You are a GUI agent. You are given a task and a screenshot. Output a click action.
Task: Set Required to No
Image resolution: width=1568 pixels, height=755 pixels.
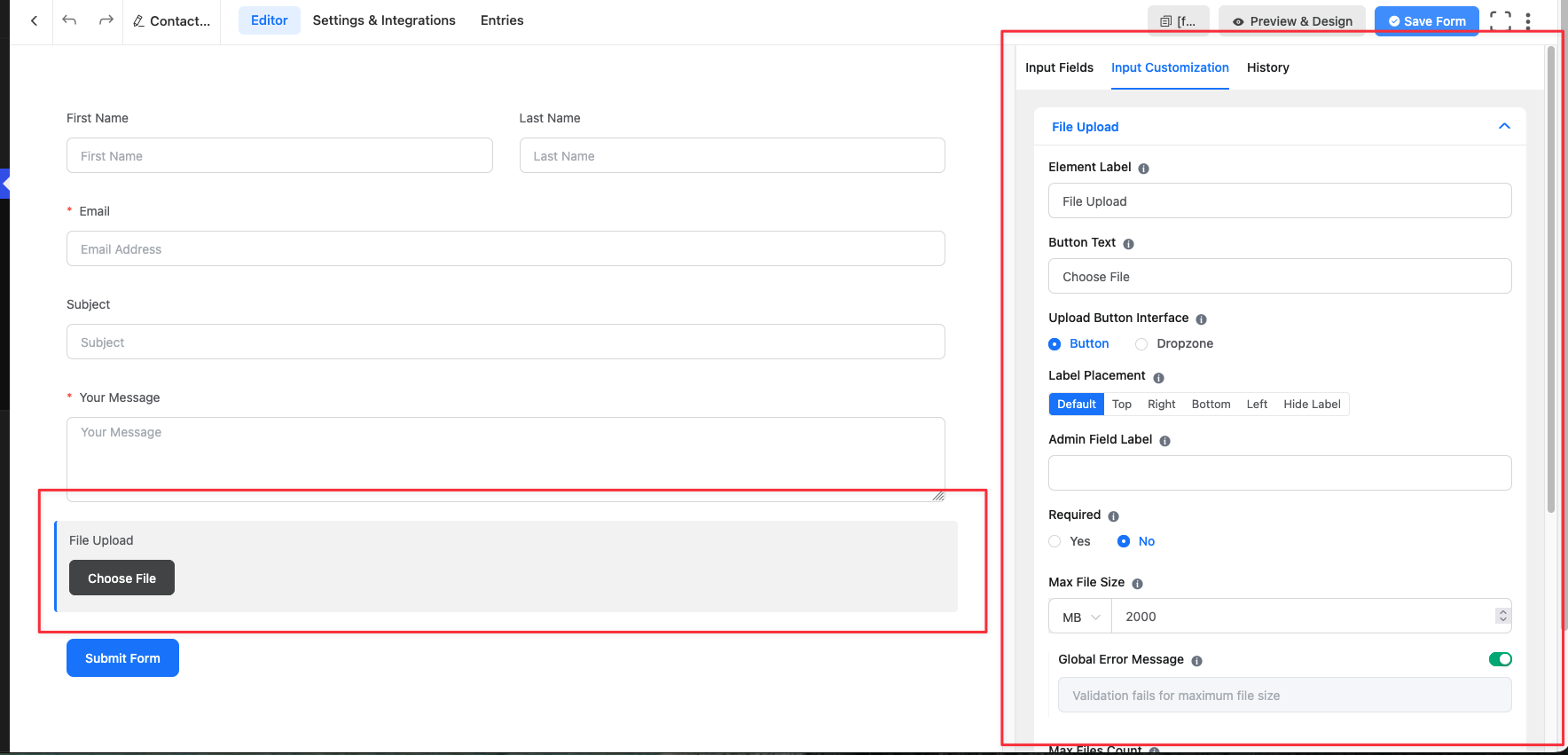point(1136,541)
